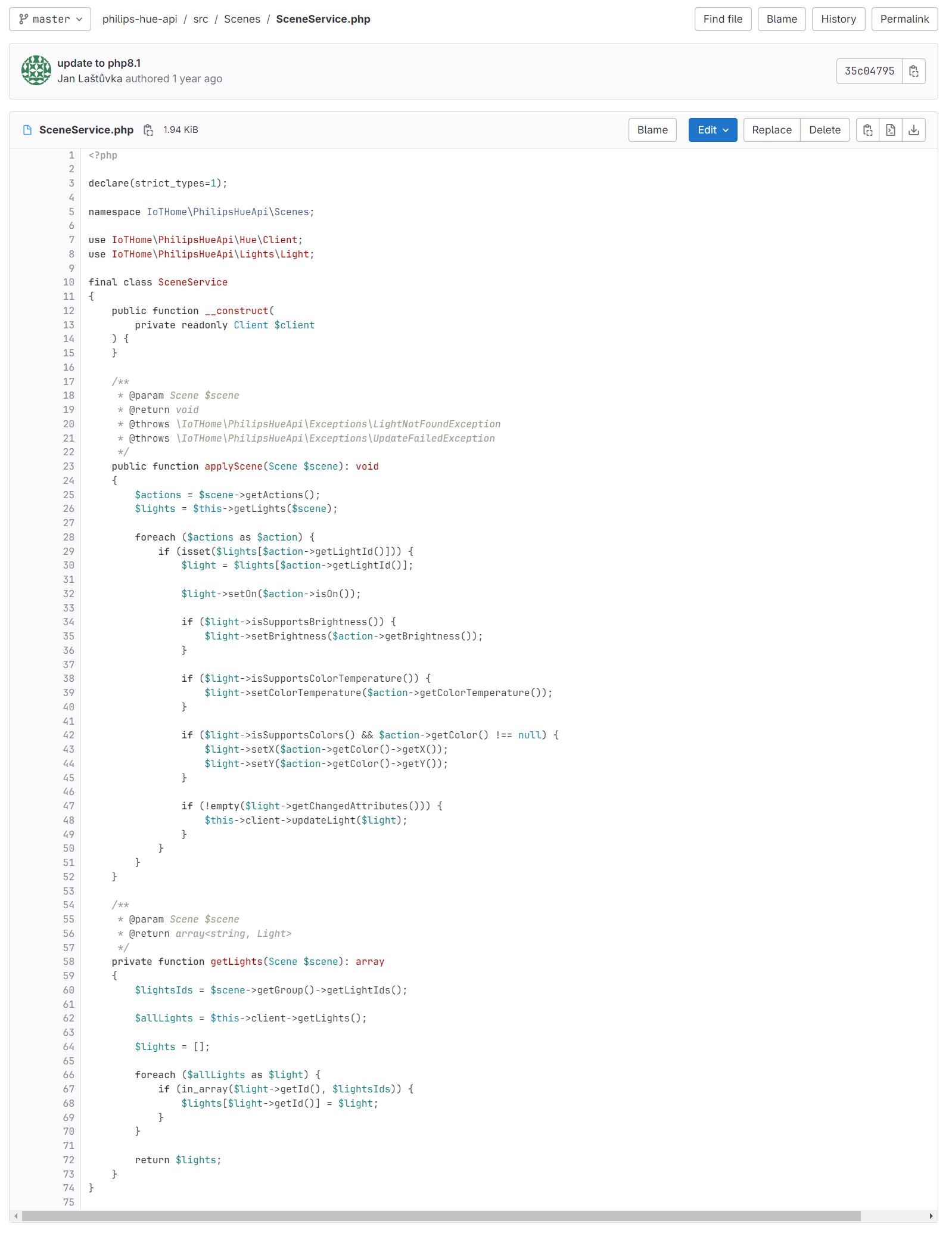Viewport: 952px width, 1236px height.
Task: Click the scrollbar right arrow
Action: (x=931, y=1216)
